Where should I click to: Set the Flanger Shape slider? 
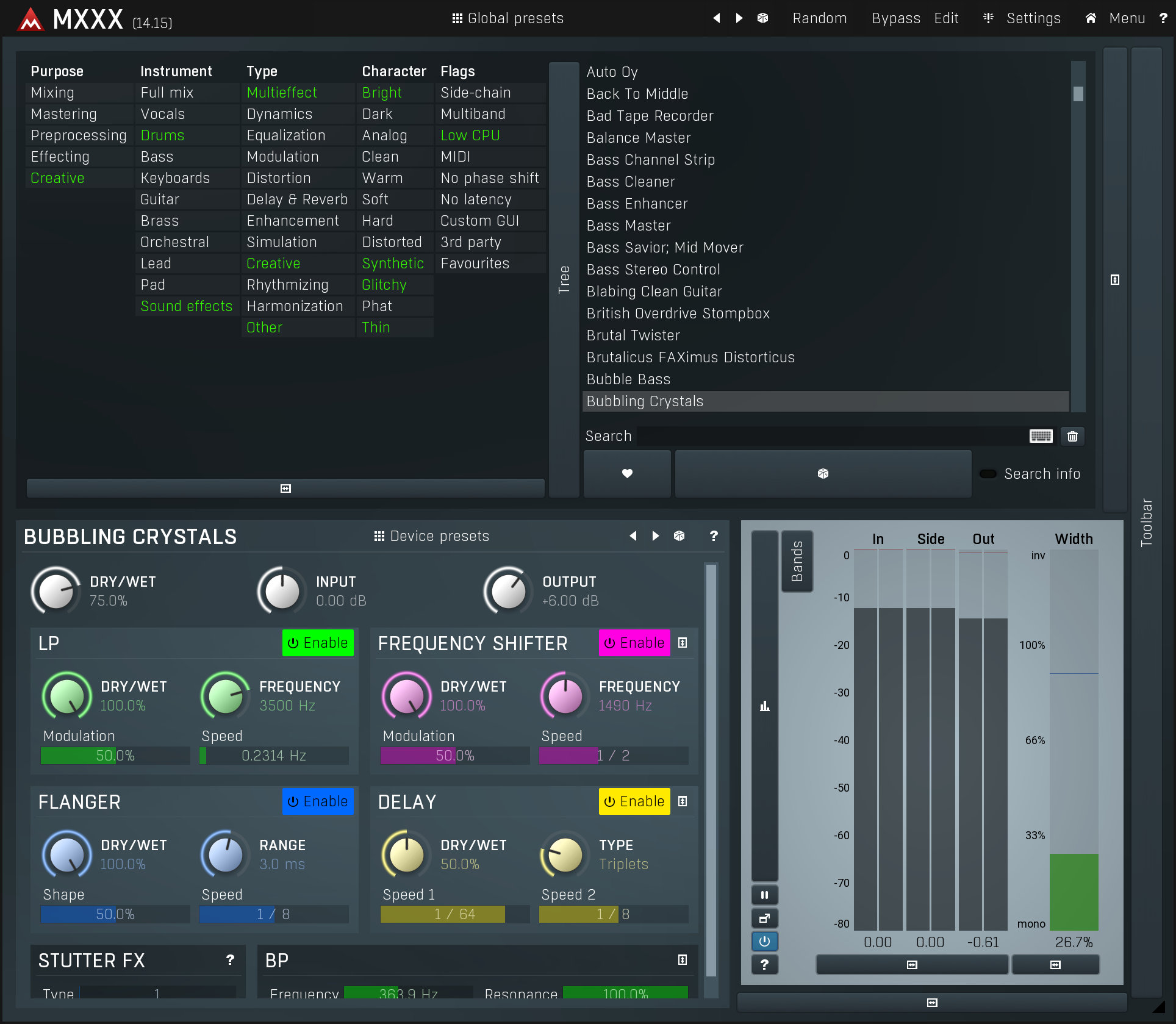tap(115, 914)
